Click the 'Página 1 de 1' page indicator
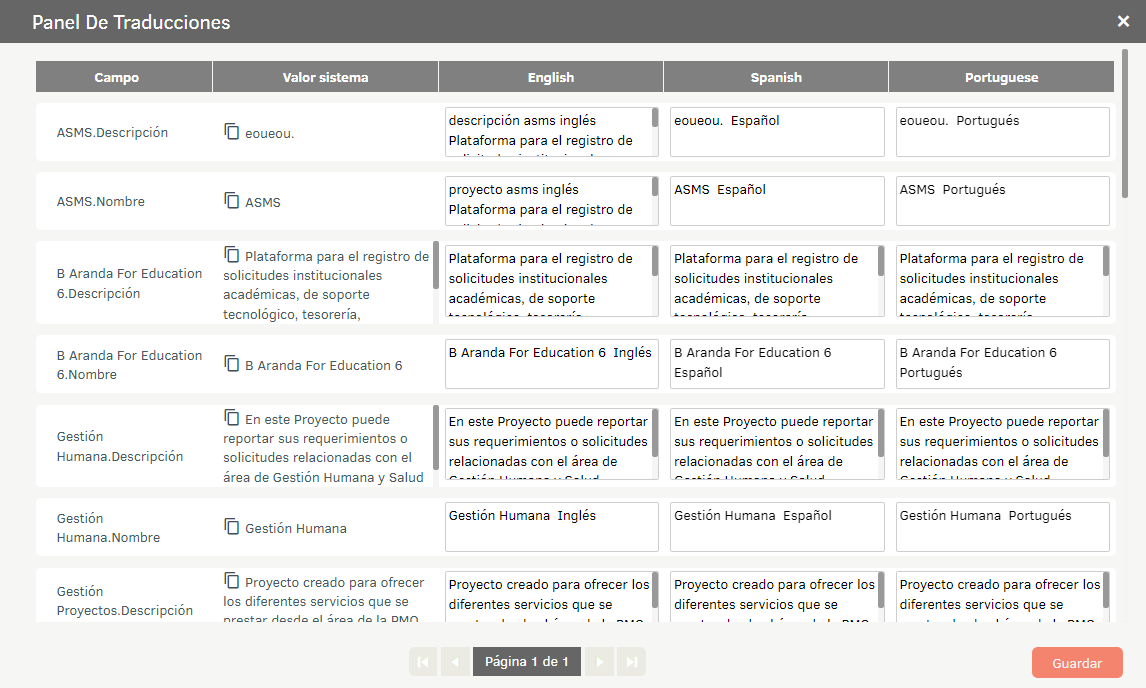The image size is (1146, 688). click(x=527, y=662)
